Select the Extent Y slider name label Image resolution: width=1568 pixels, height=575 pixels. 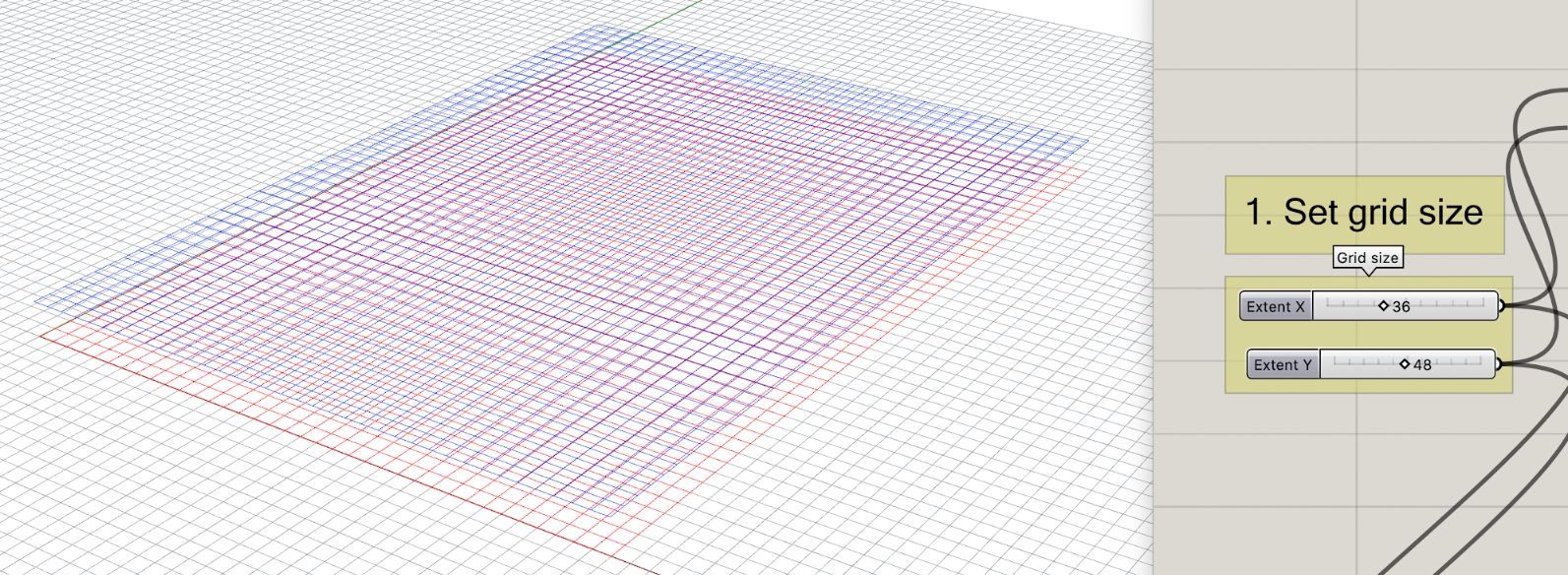pos(1283,364)
